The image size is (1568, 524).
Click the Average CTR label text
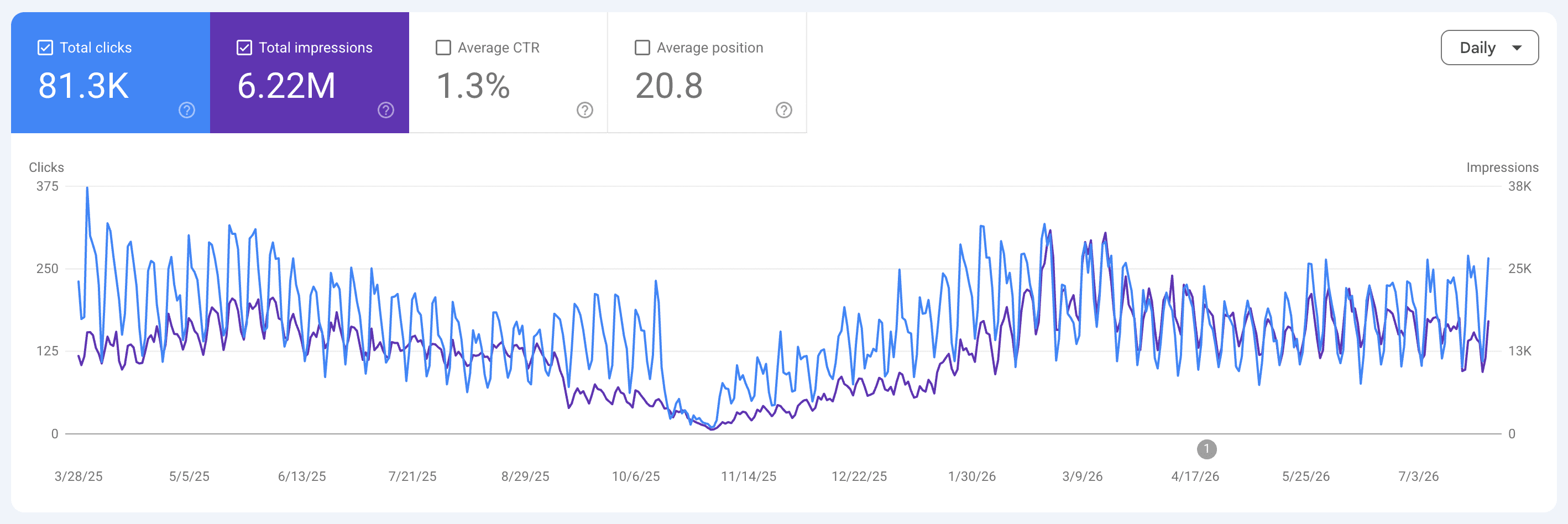(x=499, y=48)
